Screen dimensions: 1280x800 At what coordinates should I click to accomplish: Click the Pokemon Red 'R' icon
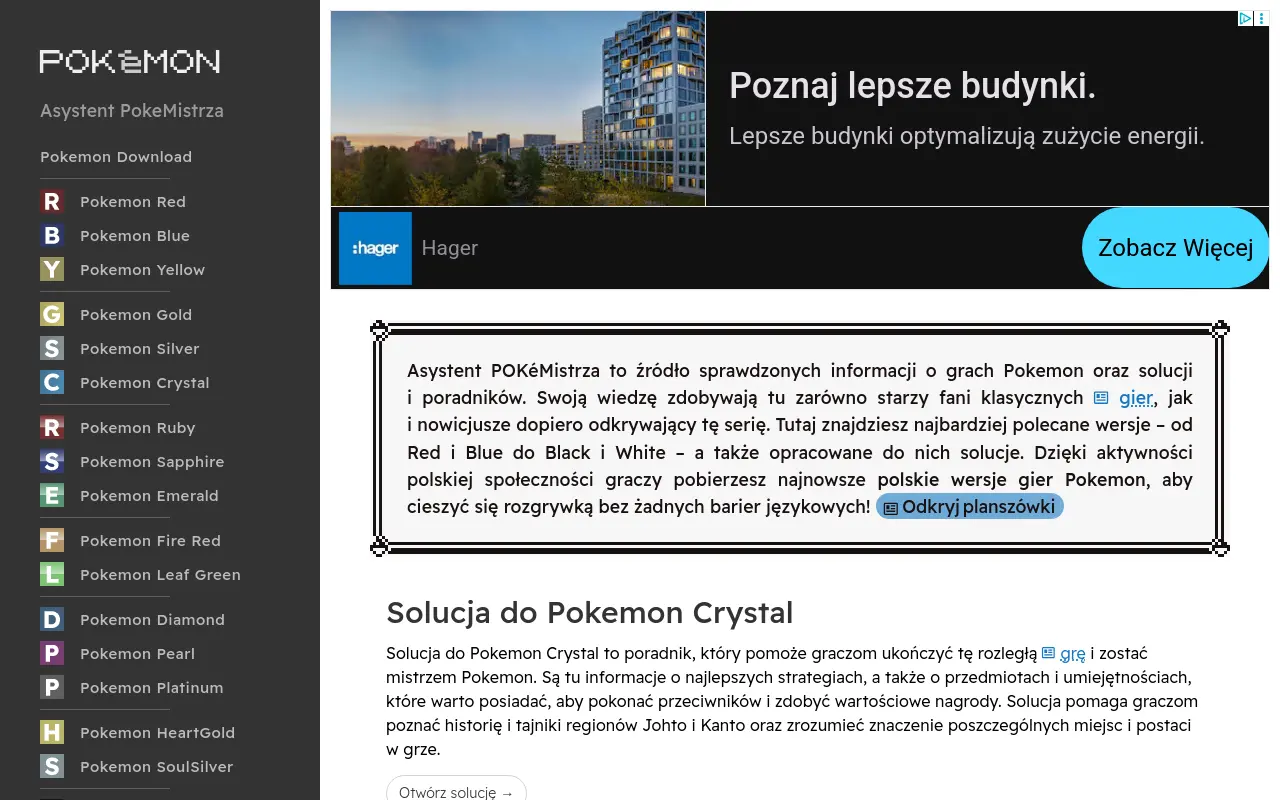point(52,202)
